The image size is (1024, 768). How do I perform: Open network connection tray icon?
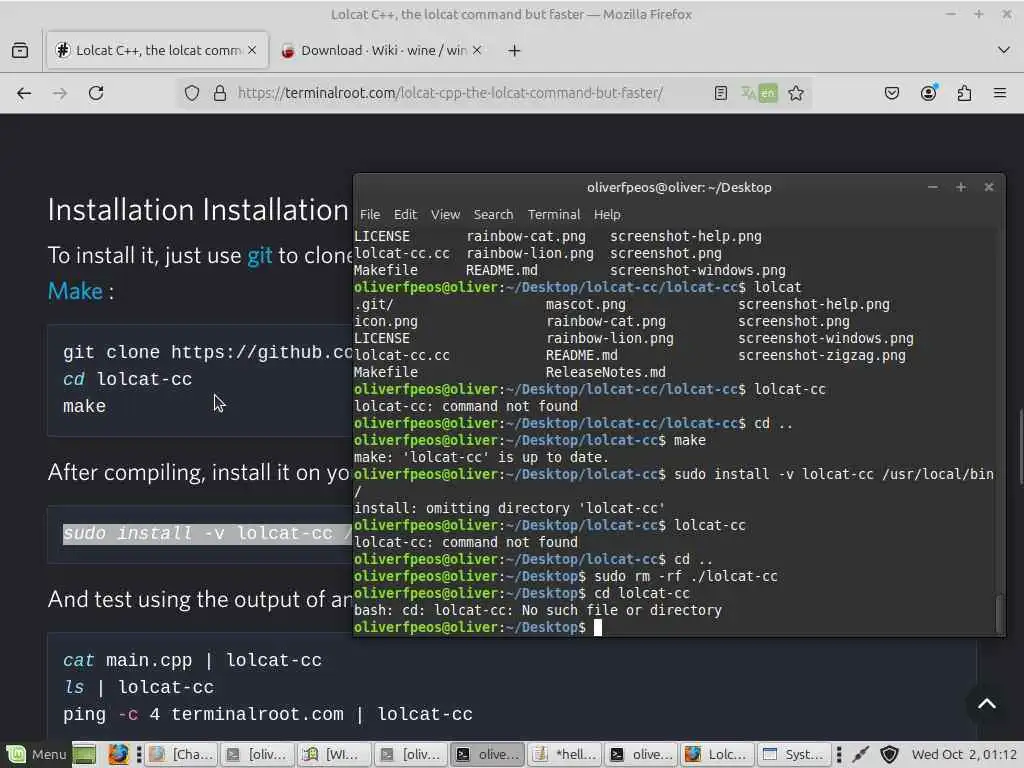coord(861,754)
